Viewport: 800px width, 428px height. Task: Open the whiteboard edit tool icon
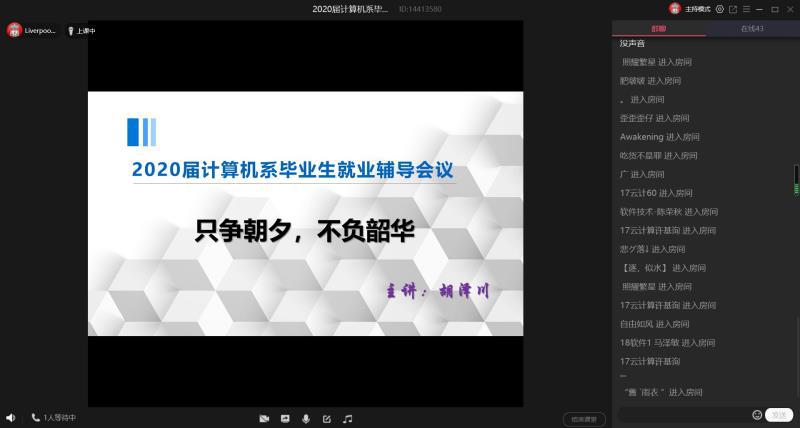click(327, 418)
